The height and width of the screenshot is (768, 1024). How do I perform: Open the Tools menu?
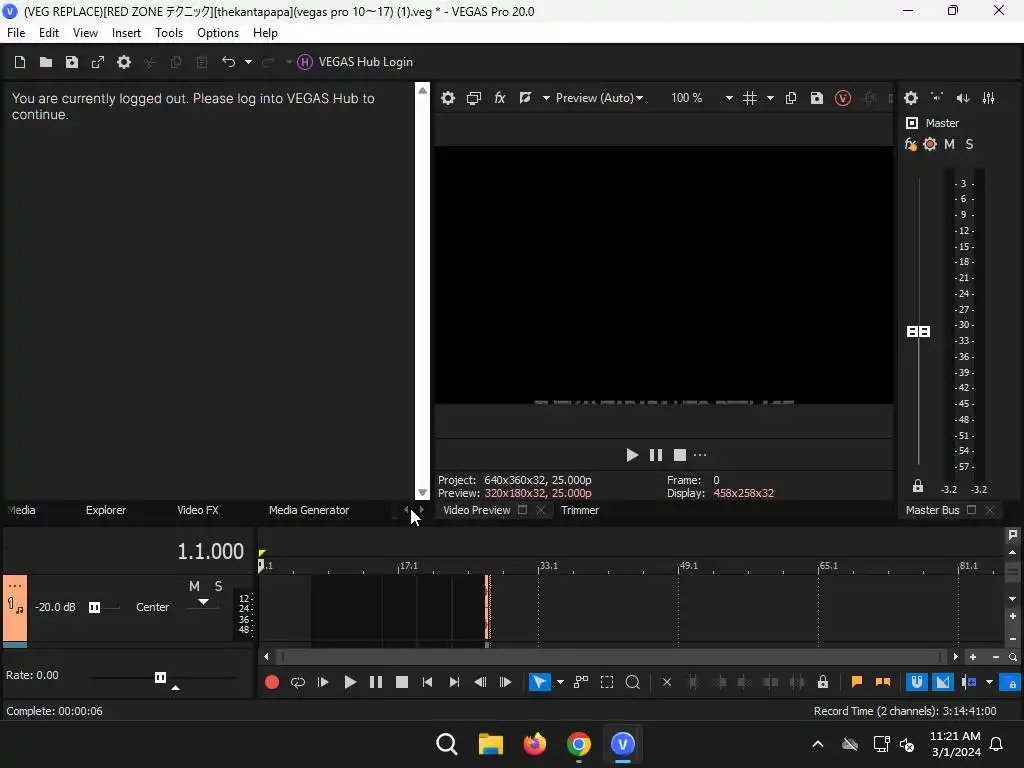[169, 33]
